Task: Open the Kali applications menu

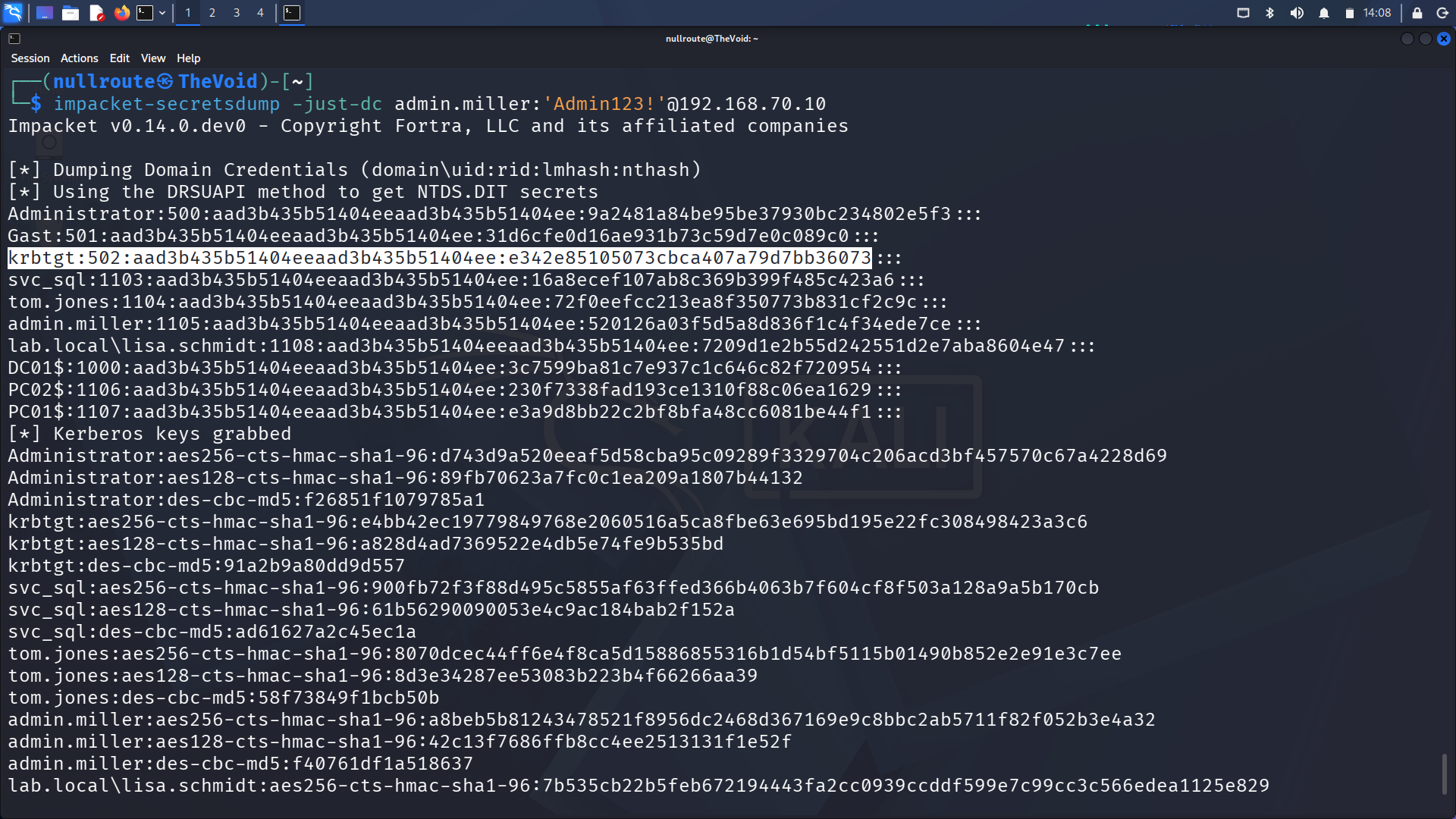Action: coord(14,12)
